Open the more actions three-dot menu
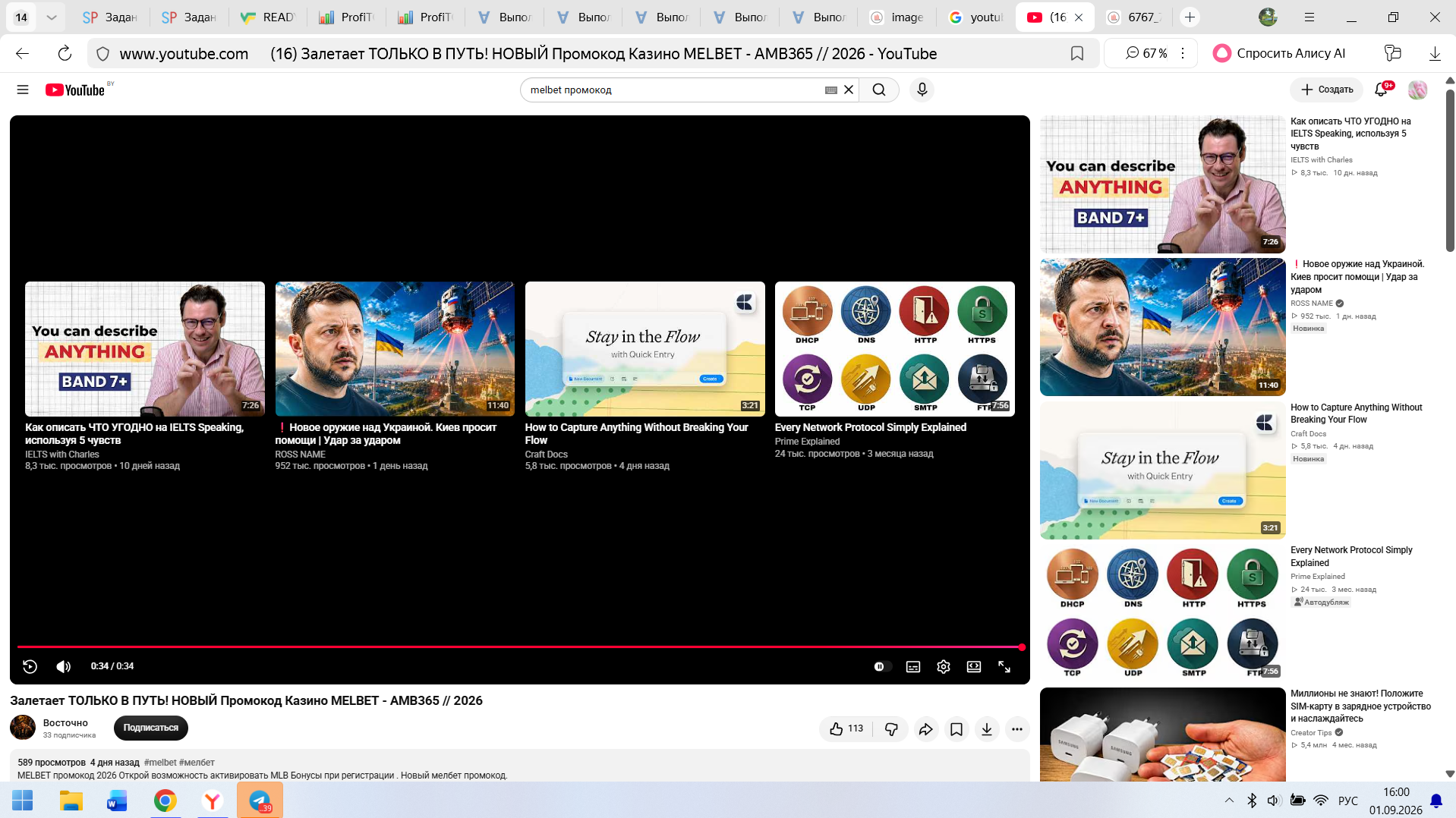 1017,728
